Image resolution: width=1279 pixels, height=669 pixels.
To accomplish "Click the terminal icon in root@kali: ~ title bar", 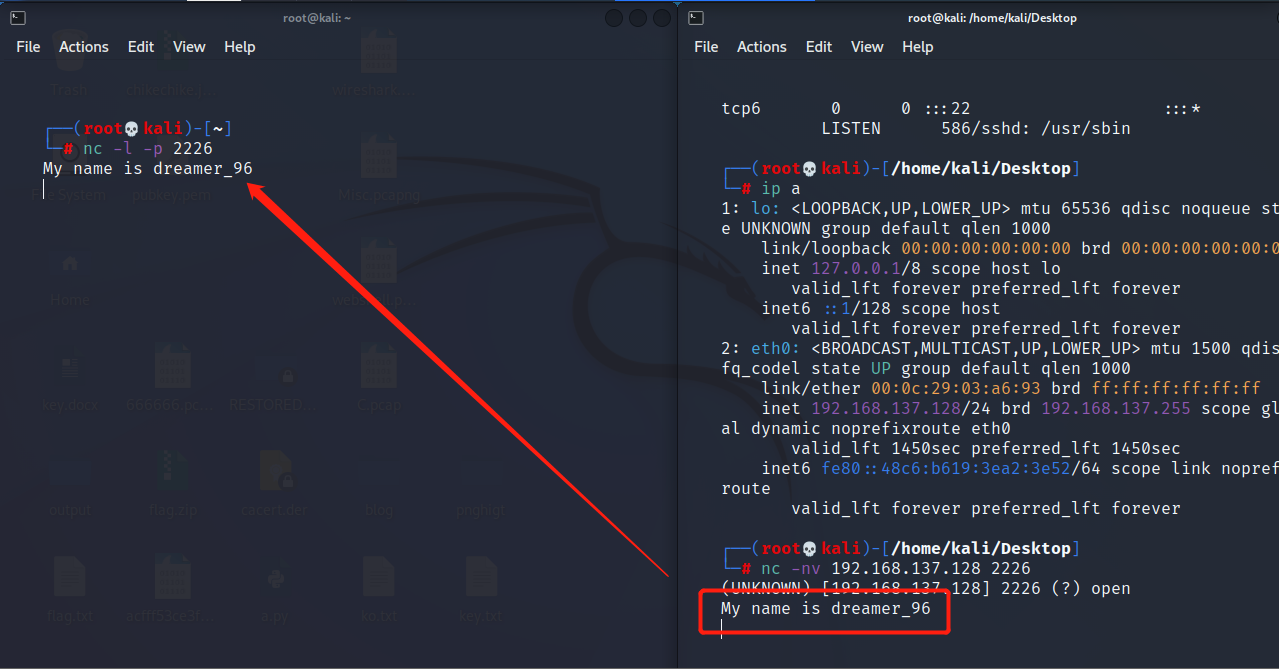I will coord(18,18).
